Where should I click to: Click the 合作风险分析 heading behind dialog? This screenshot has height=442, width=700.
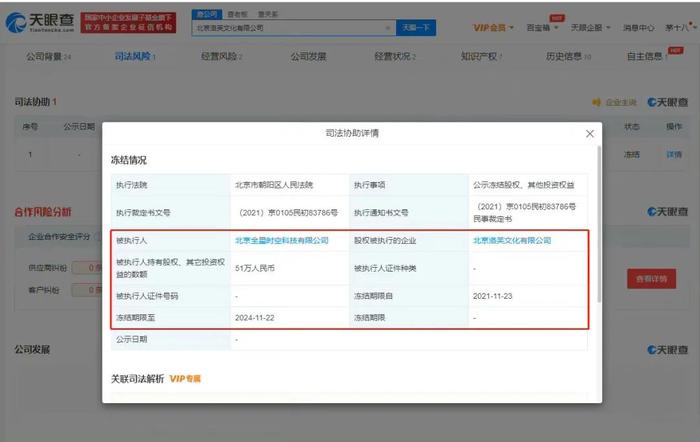click(x=43, y=212)
